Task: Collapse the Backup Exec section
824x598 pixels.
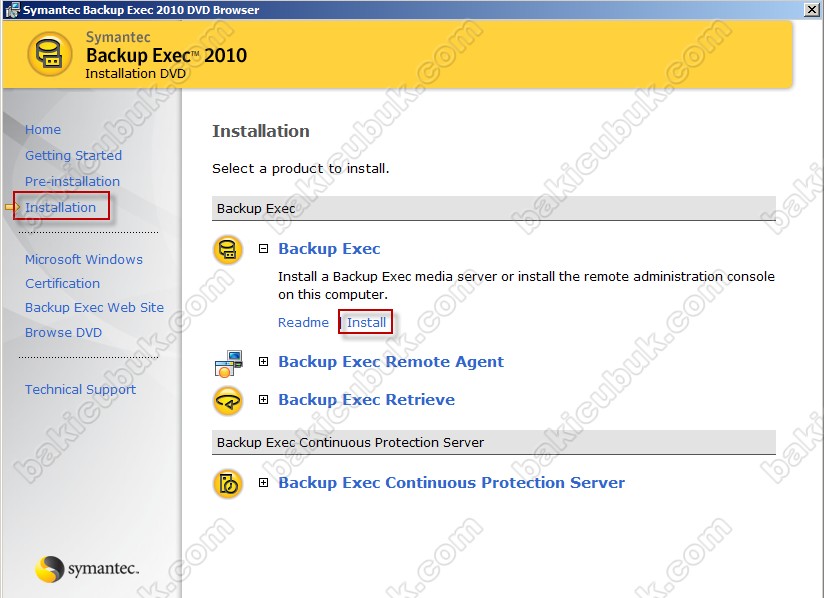Action: coord(263,249)
